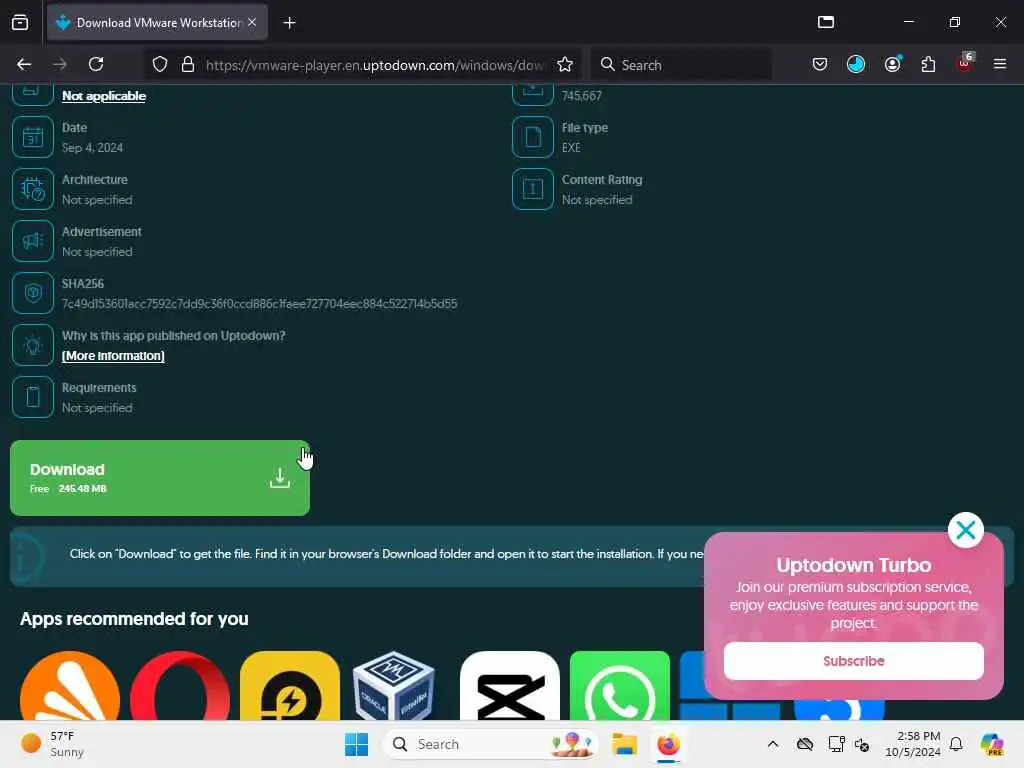Save page to Pocket
1024x768 pixels.
pos(820,65)
